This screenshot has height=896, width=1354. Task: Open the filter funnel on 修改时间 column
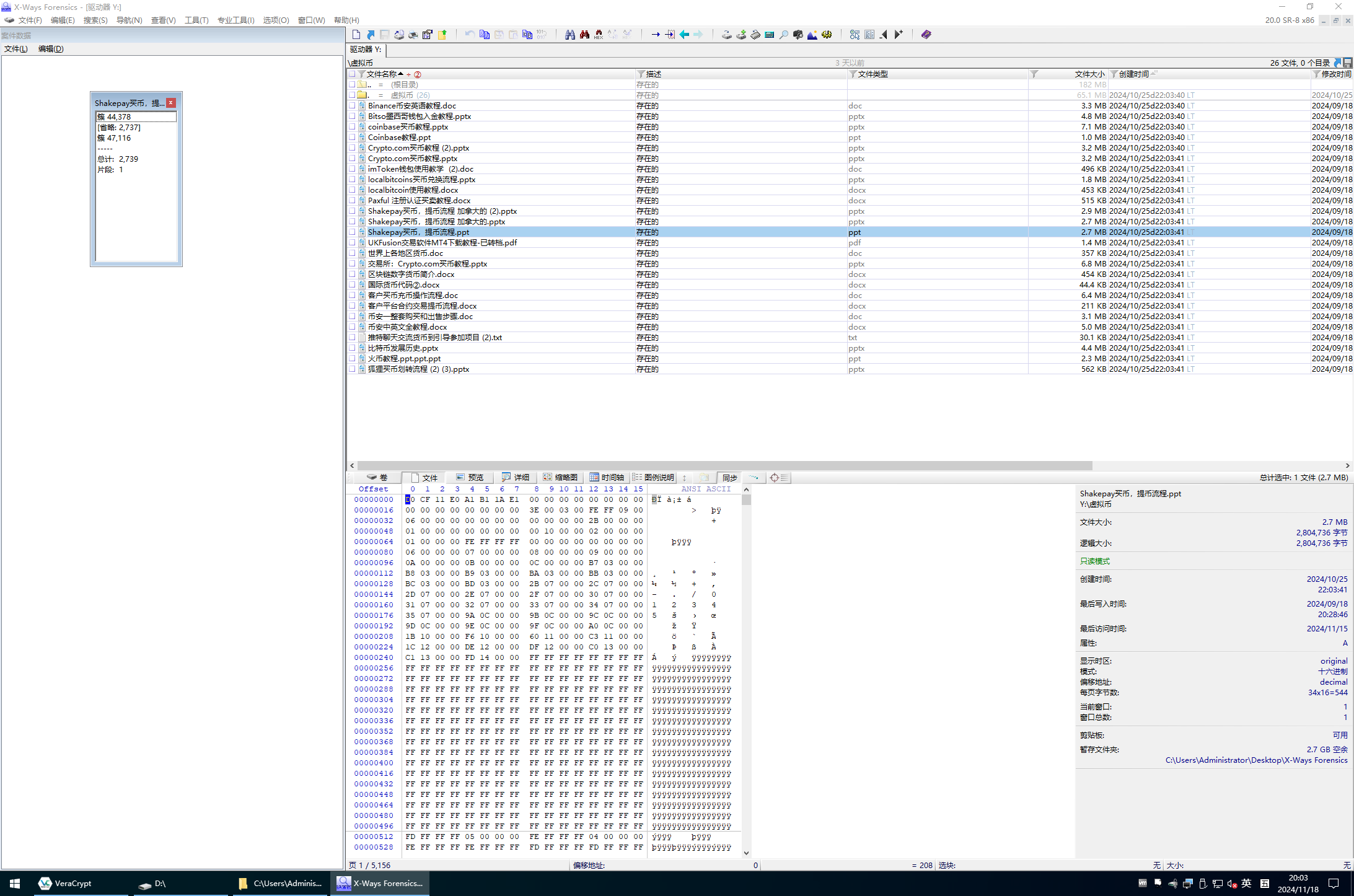point(1316,74)
